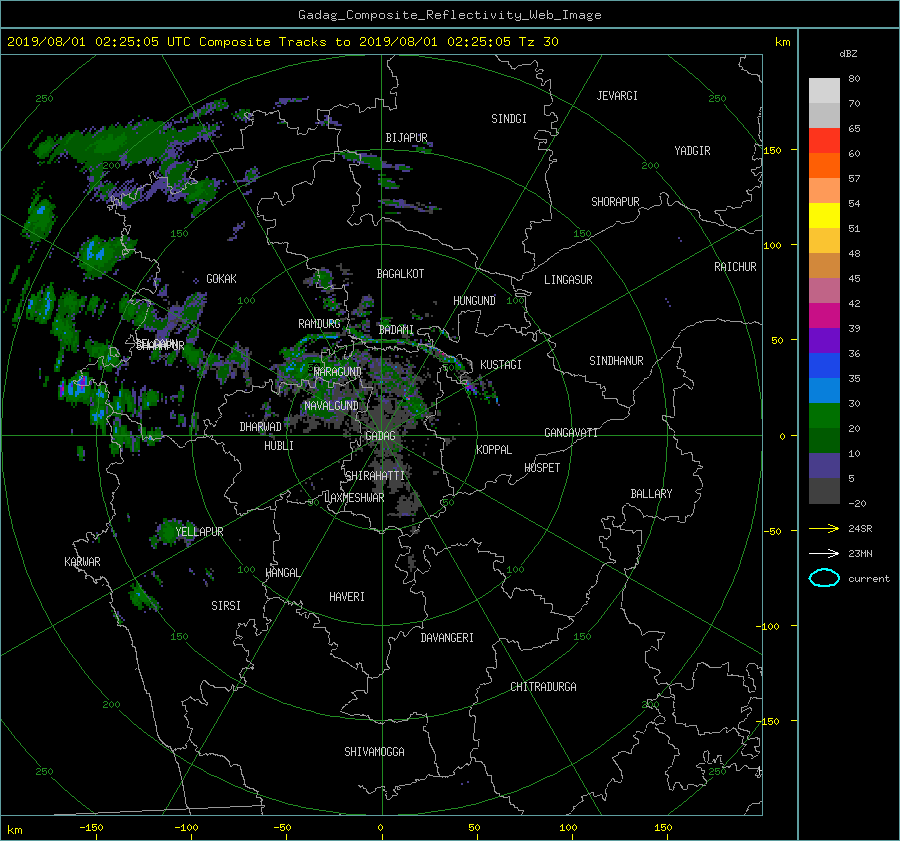
Task: Click the KARWAR town label
Action: 82,562
